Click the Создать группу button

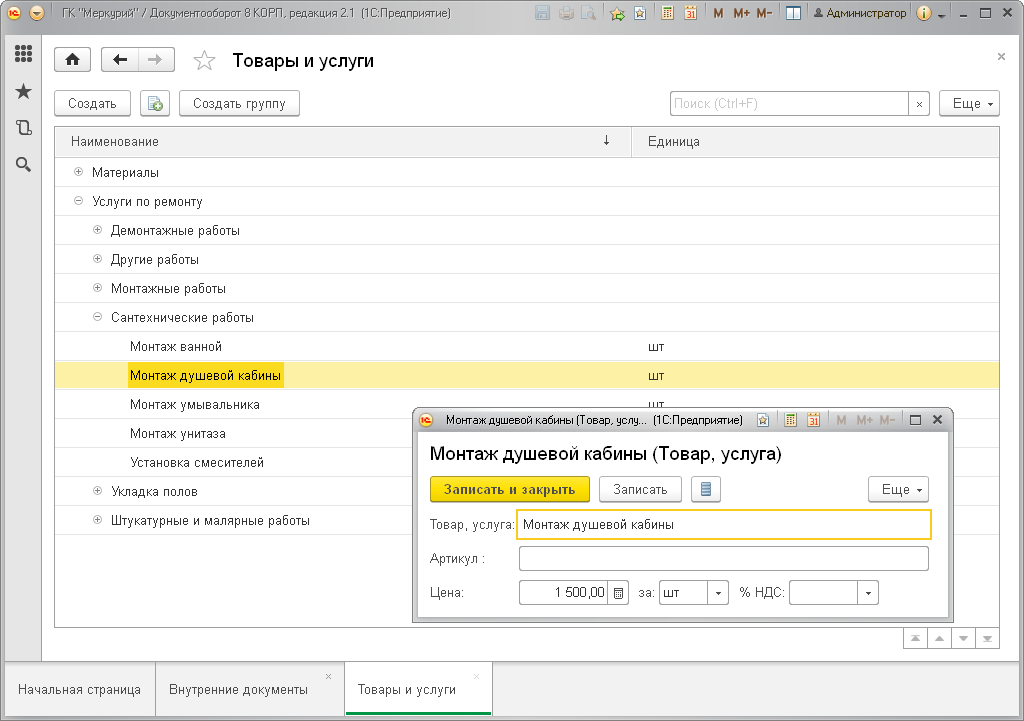click(x=239, y=103)
